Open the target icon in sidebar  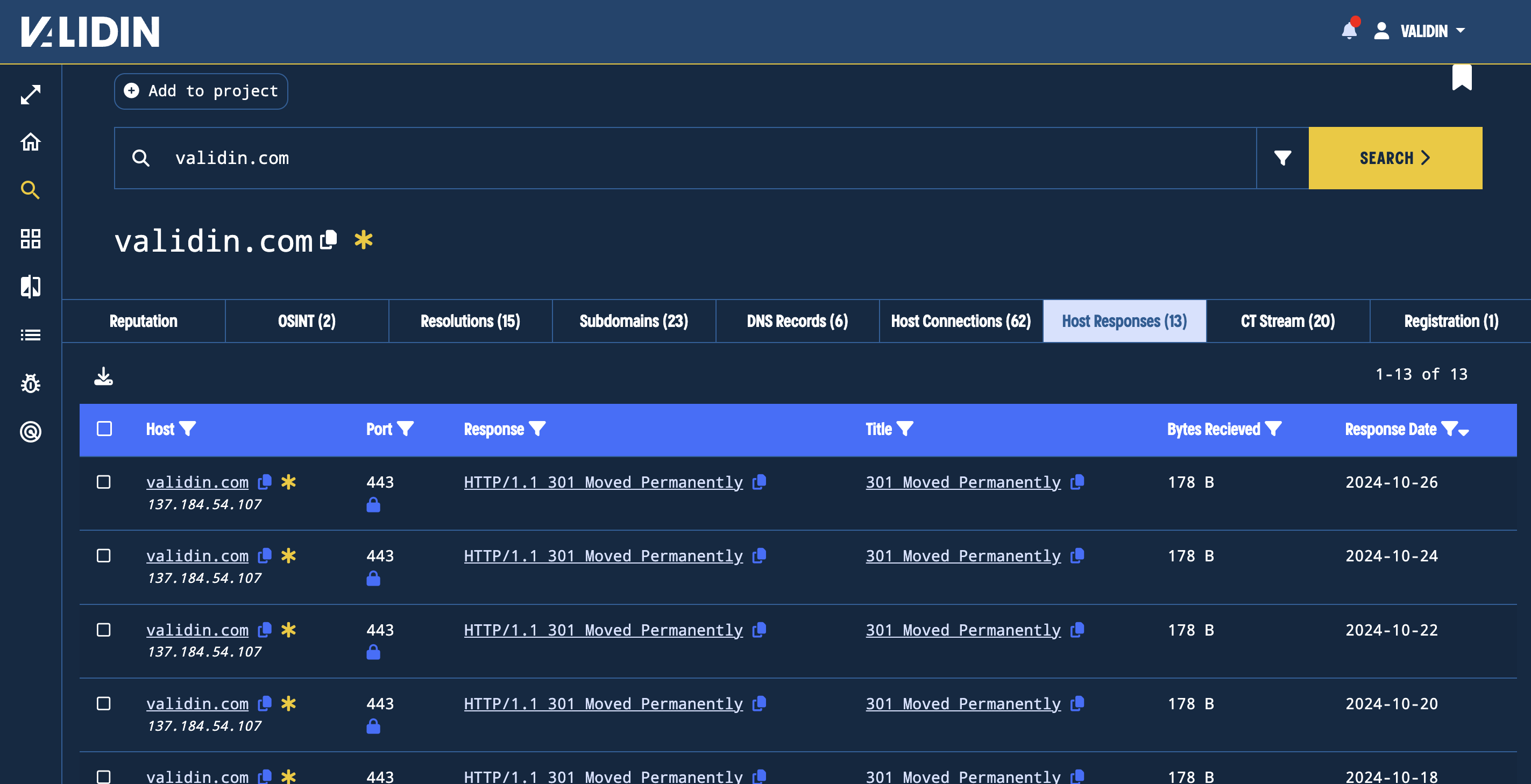[x=30, y=432]
